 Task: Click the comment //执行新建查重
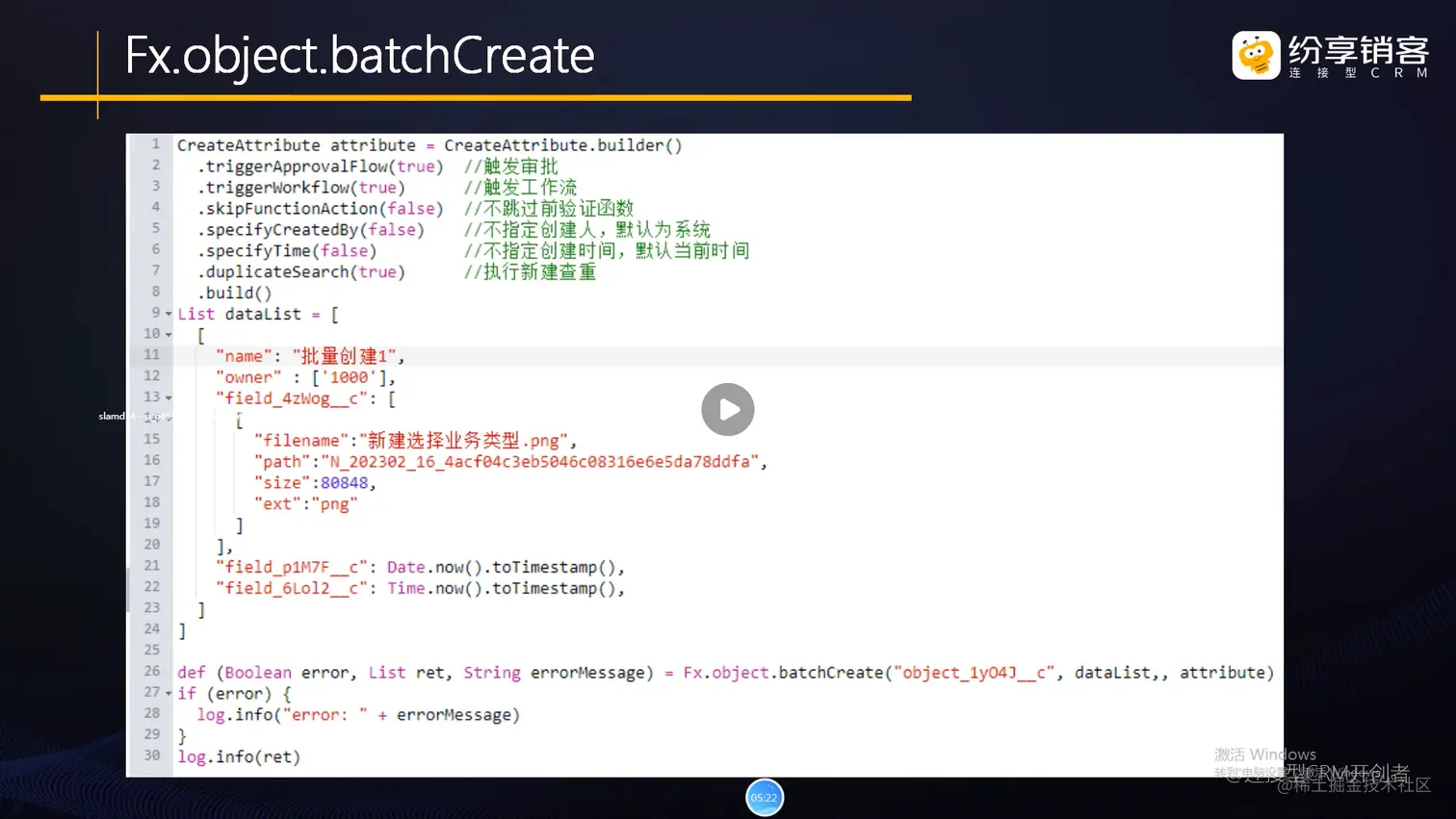pyautogui.click(x=531, y=272)
